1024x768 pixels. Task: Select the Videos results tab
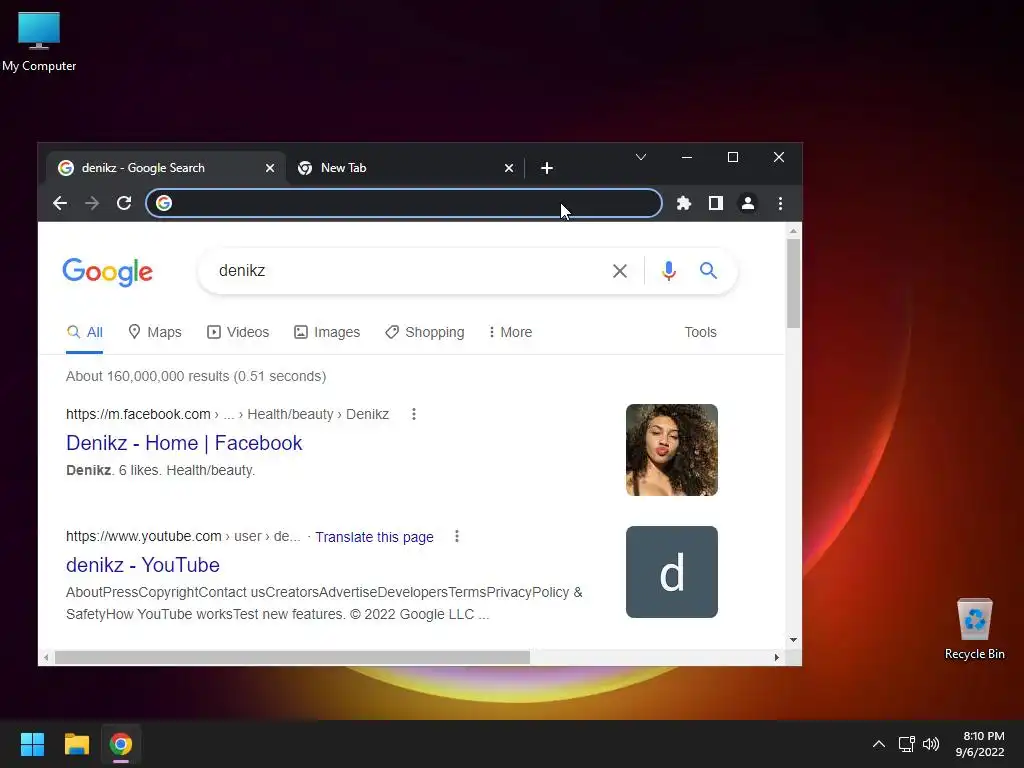click(238, 332)
